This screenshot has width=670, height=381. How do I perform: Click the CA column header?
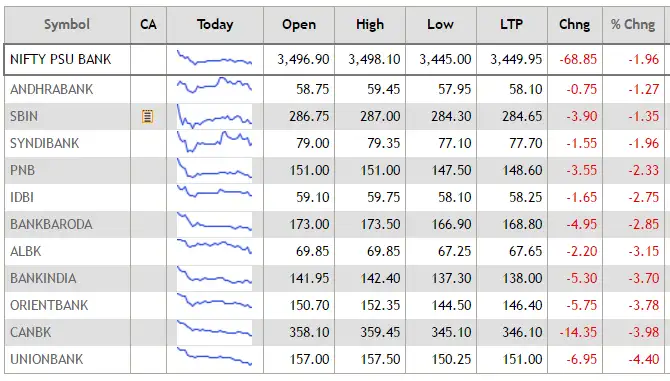[x=148, y=24]
